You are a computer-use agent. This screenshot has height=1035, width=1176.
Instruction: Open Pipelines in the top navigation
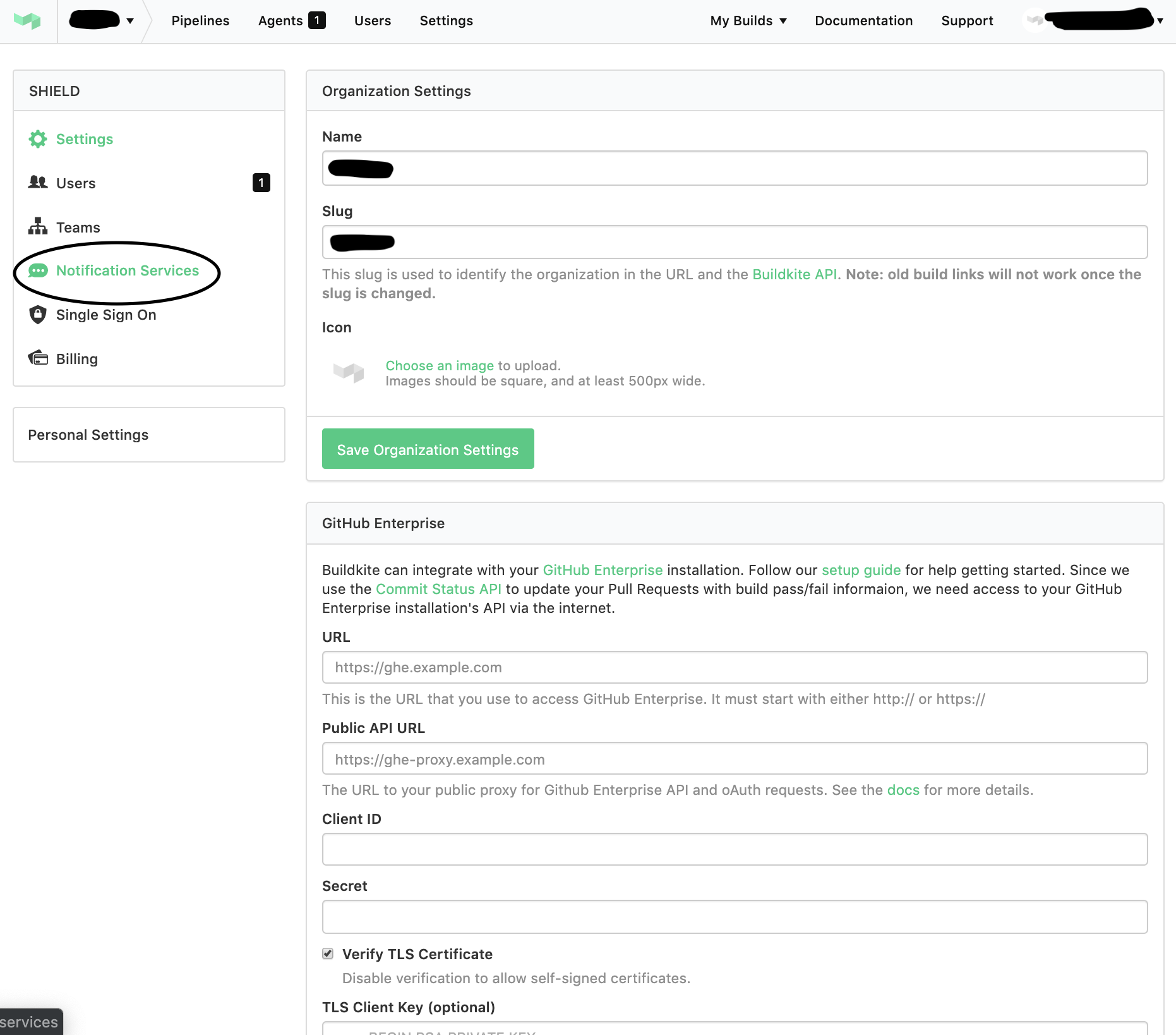tap(200, 21)
